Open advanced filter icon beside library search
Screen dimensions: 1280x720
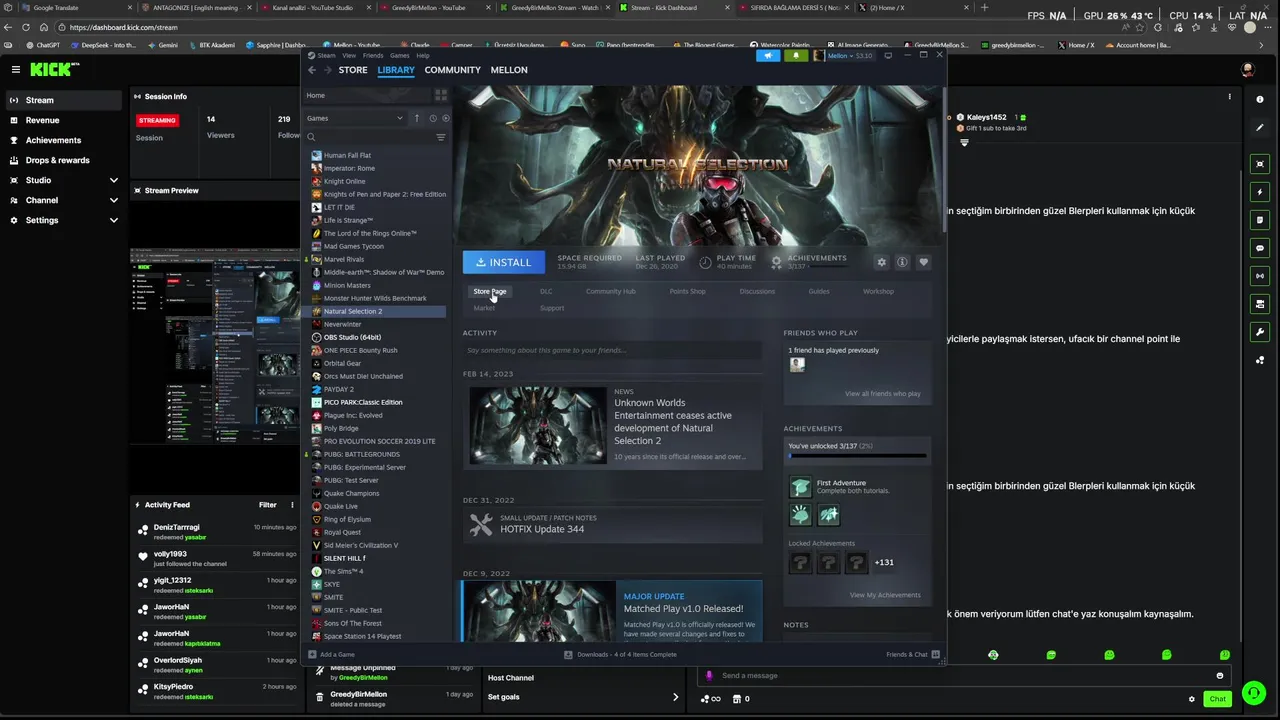[x=440, y=137]
